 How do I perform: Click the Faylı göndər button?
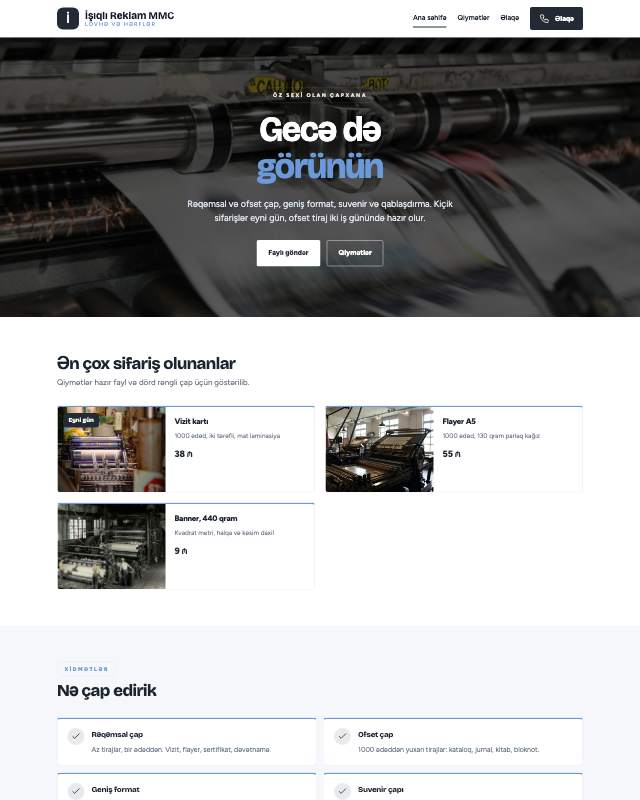(288, 253)
